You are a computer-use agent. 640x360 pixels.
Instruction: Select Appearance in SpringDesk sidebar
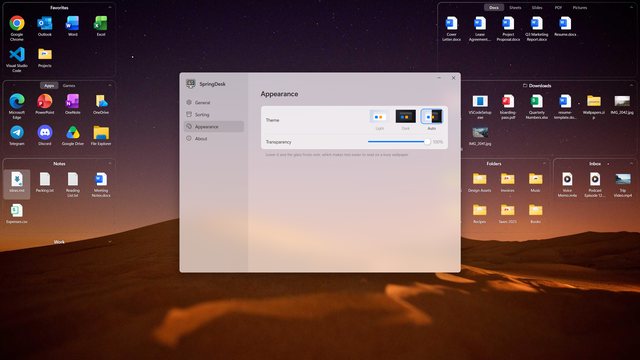(x=214, y=127)
